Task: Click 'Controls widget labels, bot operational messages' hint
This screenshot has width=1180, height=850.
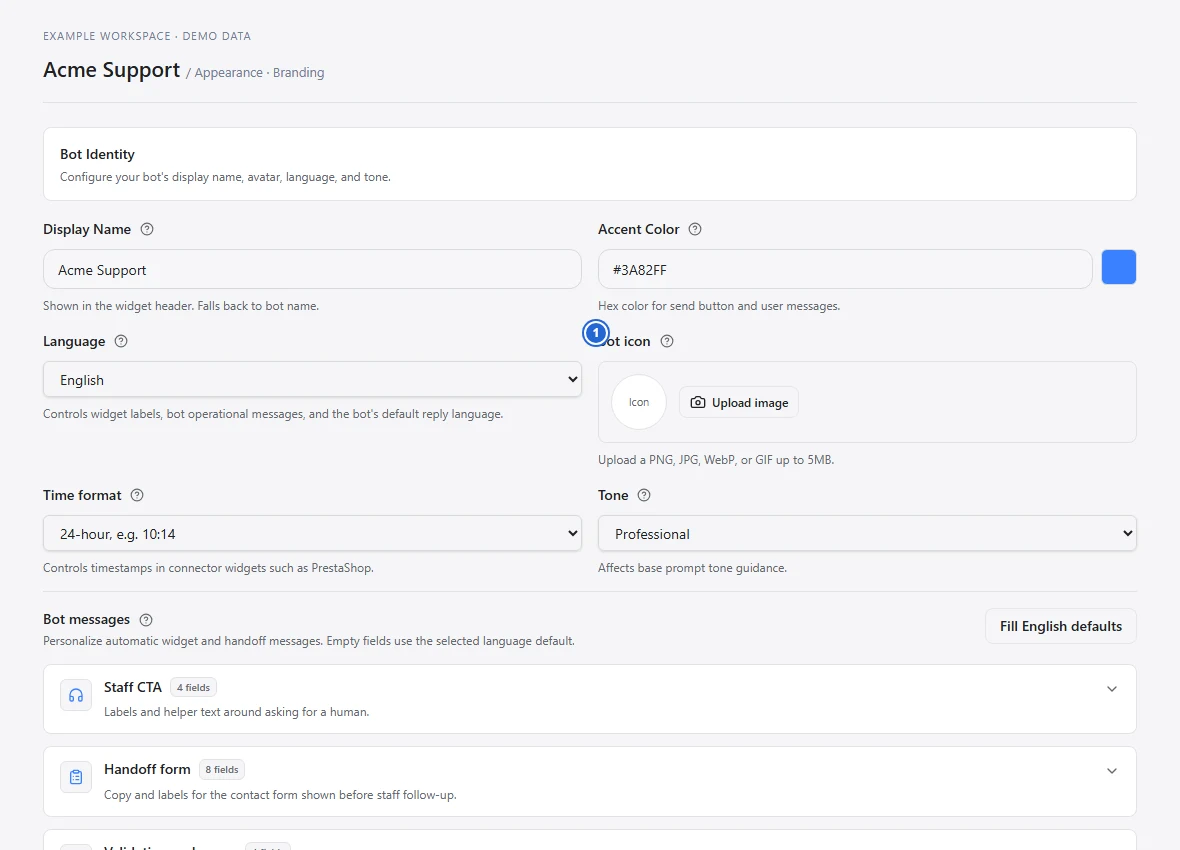Action: pyautogui.click(x=273, y=413)
